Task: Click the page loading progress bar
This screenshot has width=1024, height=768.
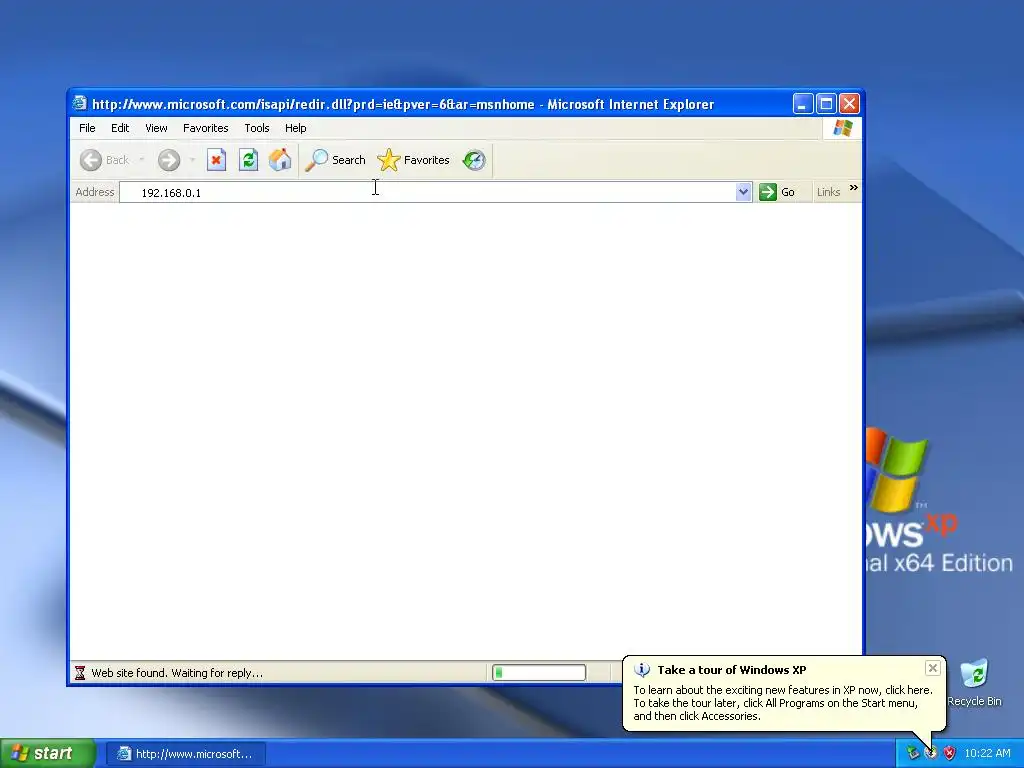Action: click(x=539, y=673)
